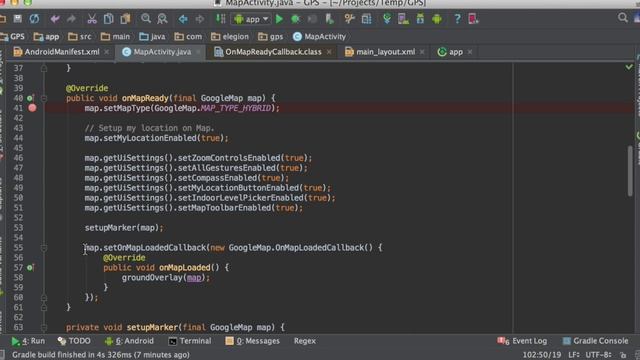The width and height of the screenshot is (640, 360).
Task: Close the OnMapReadyCallback.class tab
Action: pyautogui.click(x=329, y=52)
